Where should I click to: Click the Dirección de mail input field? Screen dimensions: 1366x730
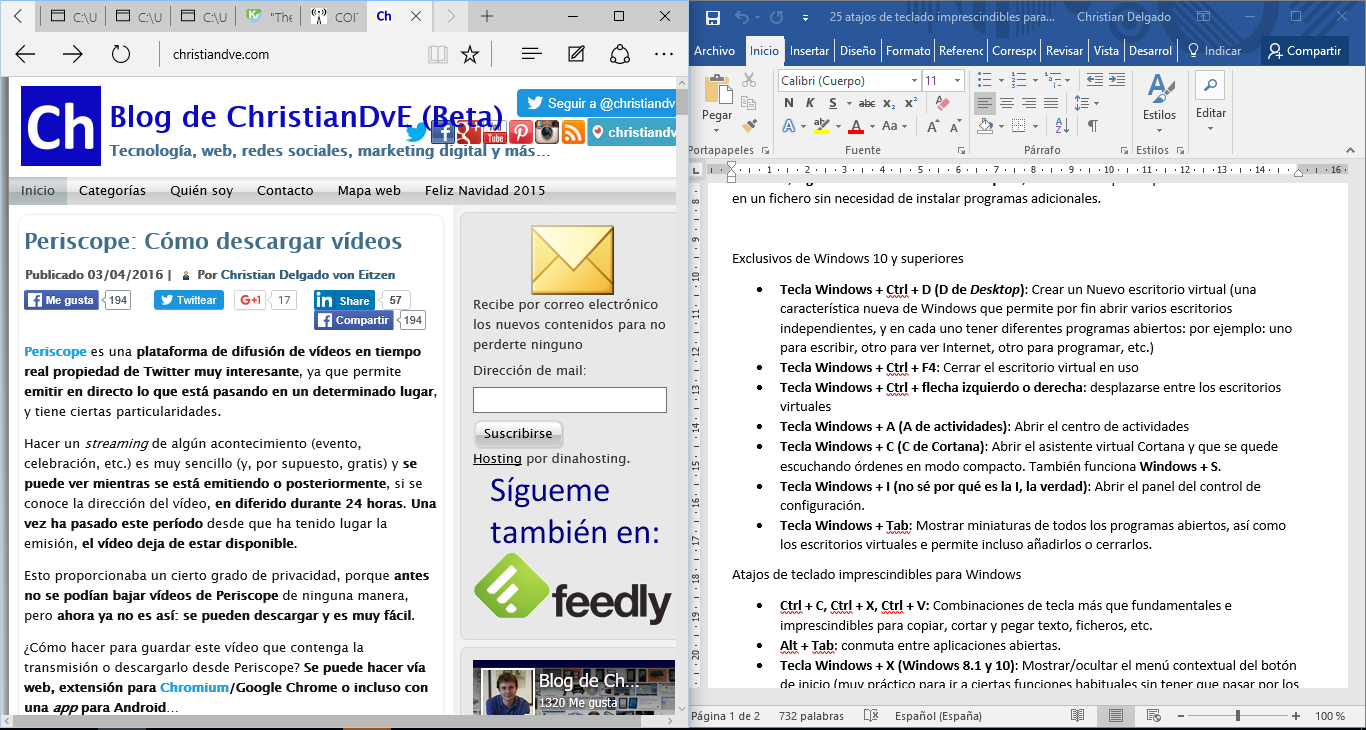[570, 400]
